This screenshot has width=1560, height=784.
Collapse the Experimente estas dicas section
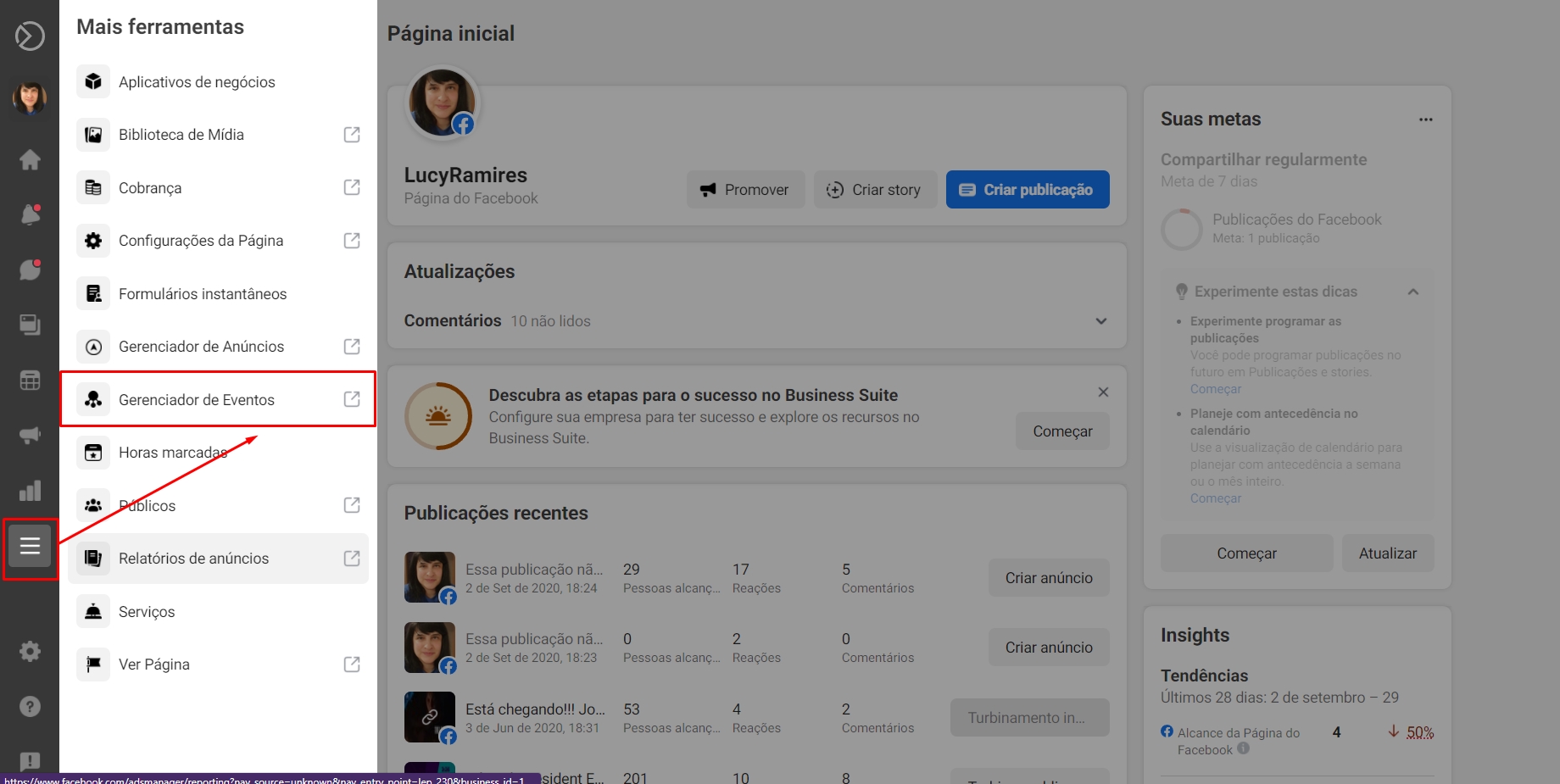[x=1412, y=292]
